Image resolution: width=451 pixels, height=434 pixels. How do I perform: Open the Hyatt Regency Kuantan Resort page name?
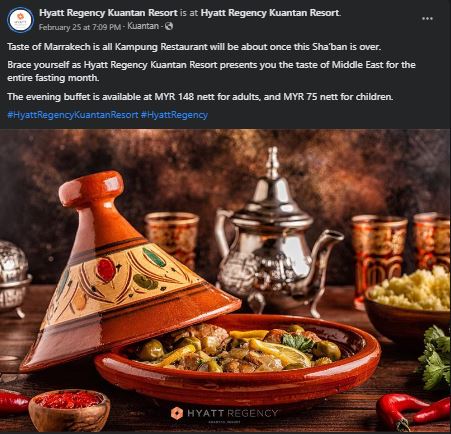(x=108, y=13)
